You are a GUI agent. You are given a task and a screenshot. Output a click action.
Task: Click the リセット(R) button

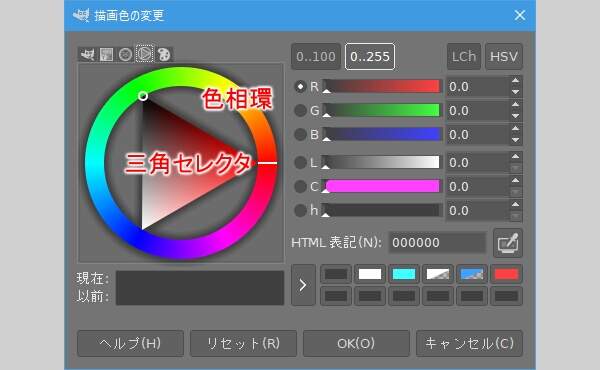coord(243,344)
